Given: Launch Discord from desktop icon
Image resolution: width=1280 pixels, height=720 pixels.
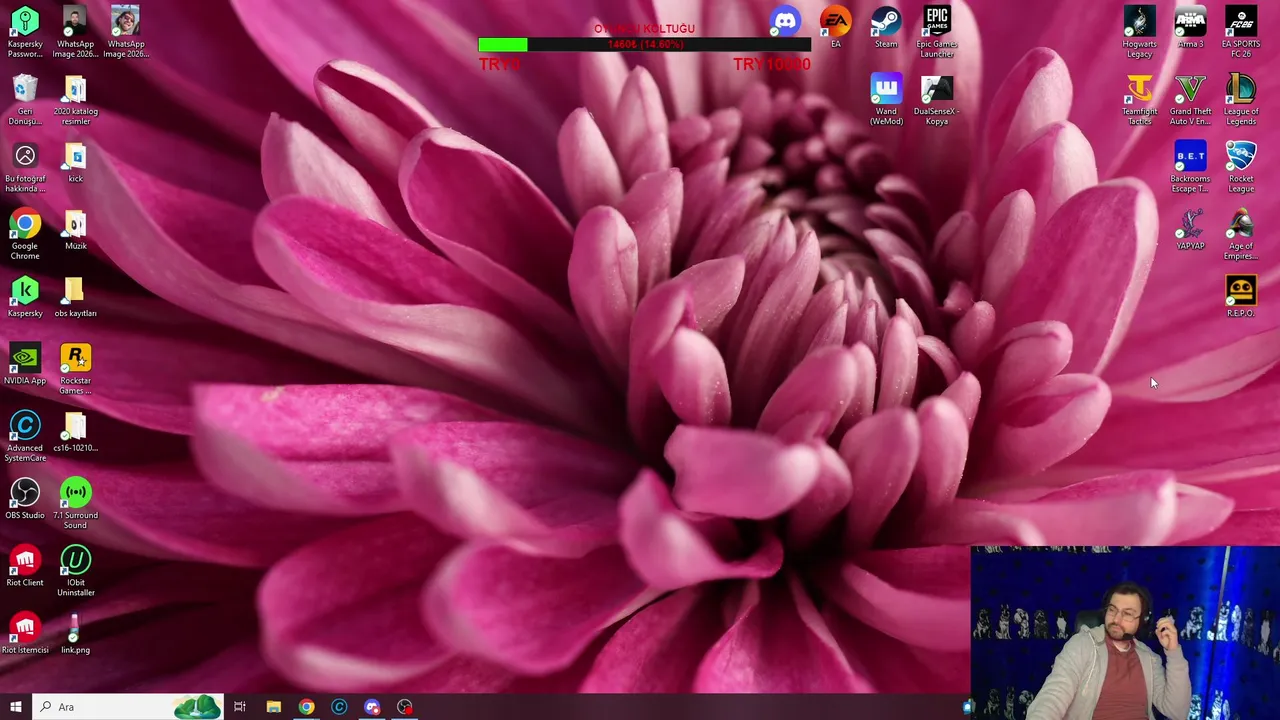Looking at the screenshot, I should (785, 22).
